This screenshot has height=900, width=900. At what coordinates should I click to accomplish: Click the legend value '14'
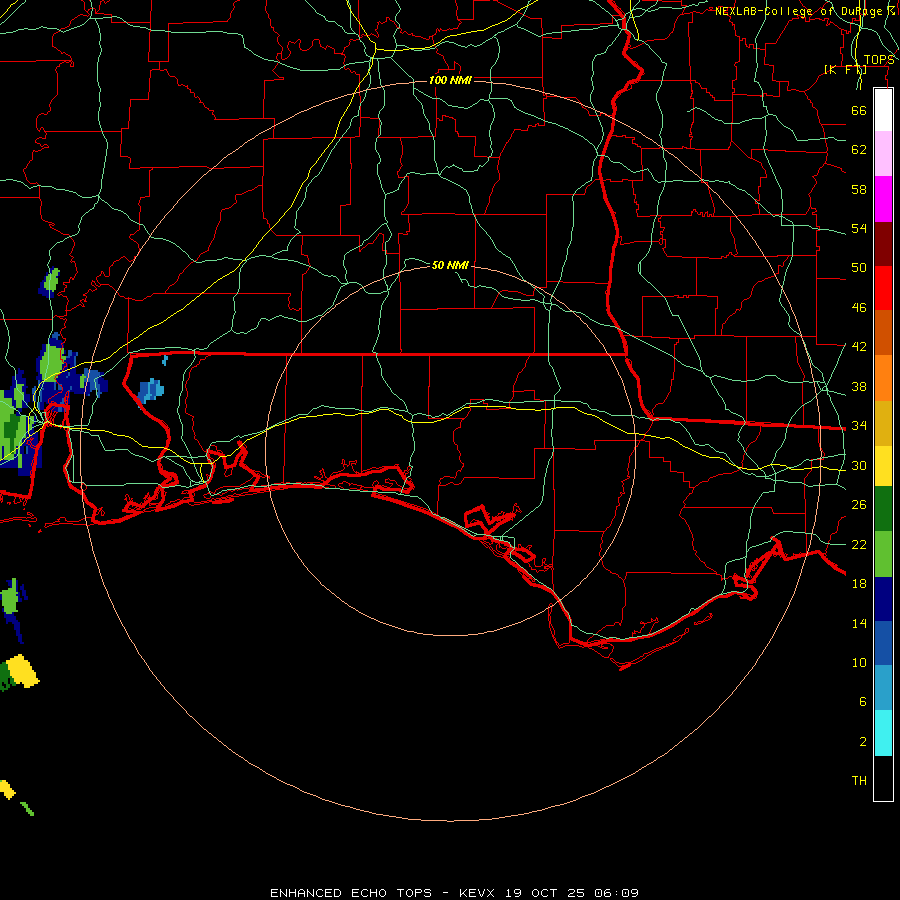tap(859, 623)
